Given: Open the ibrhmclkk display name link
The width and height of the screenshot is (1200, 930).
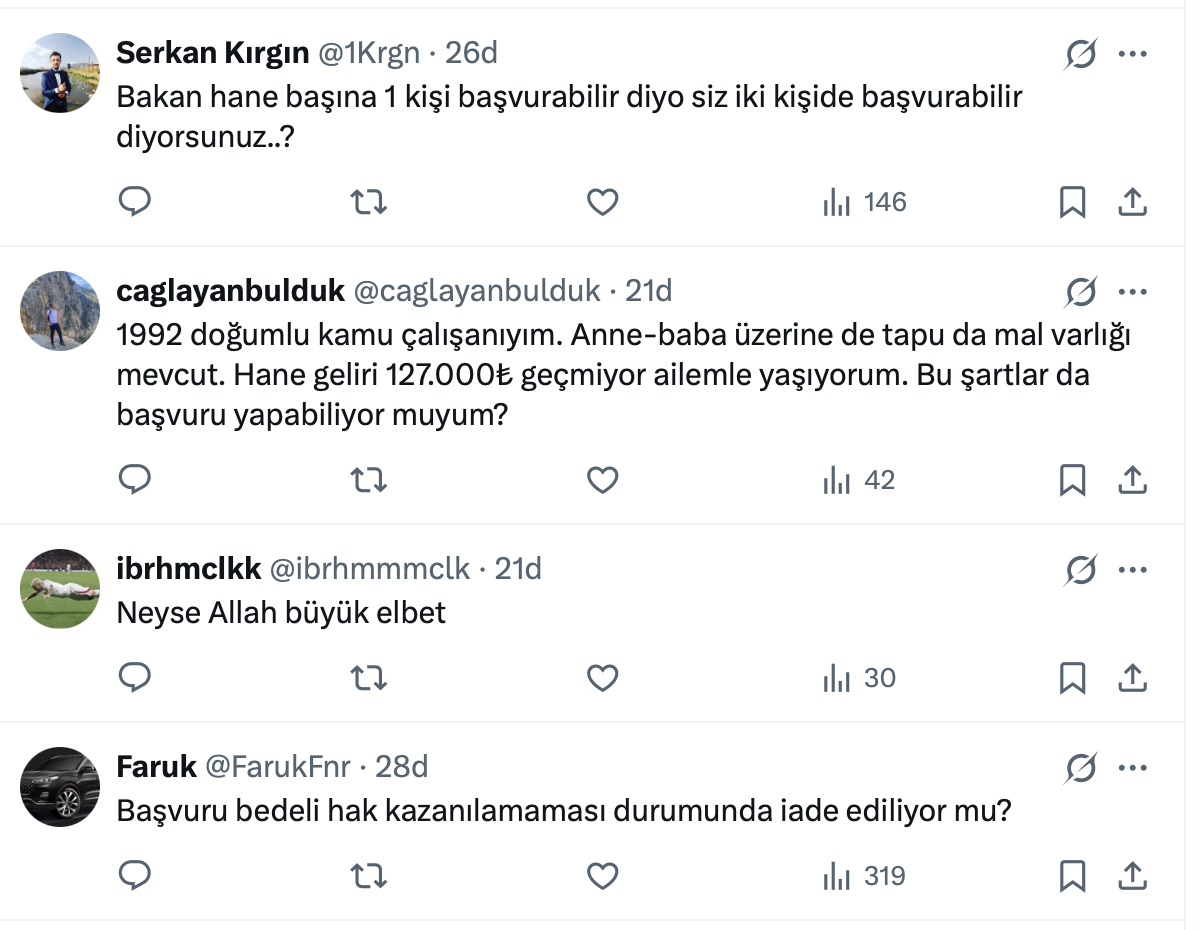Looking at the screenshot, I should click(189, 569).
